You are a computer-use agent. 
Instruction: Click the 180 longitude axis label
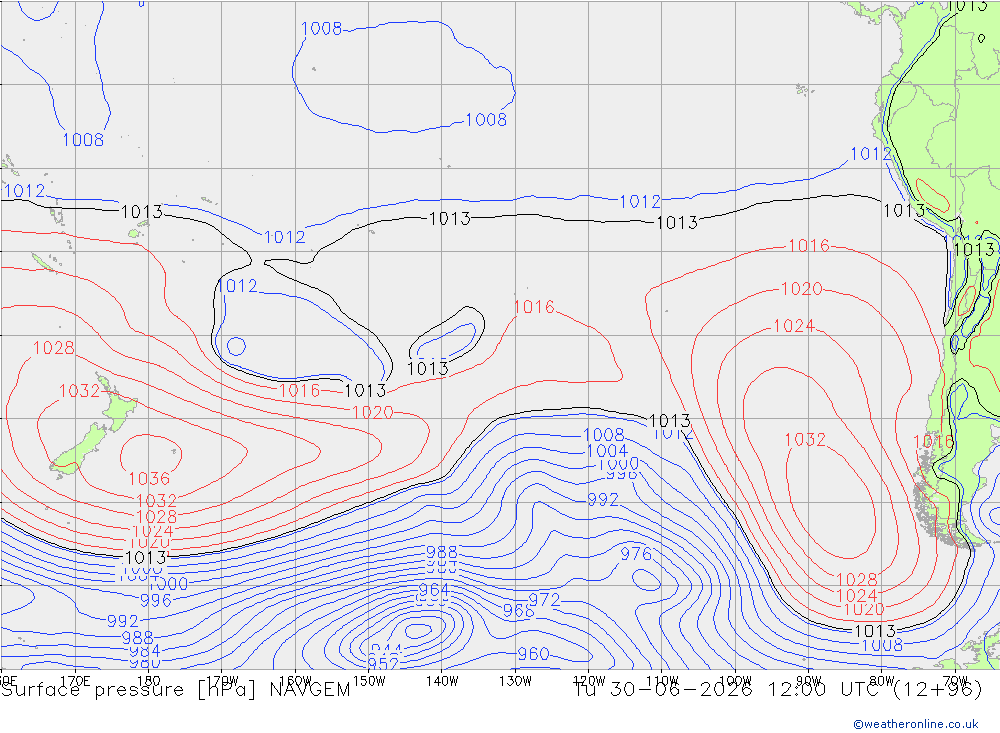coord(149,681)
